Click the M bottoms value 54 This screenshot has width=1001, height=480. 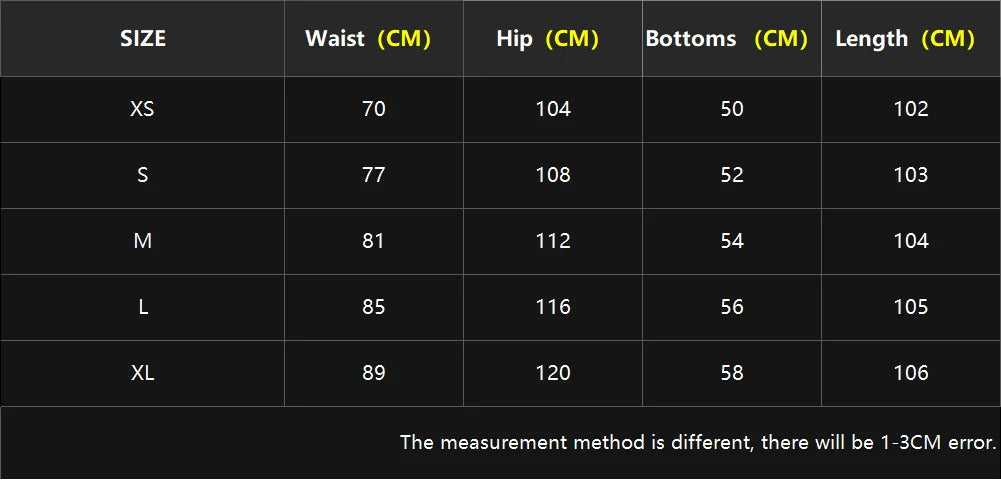click(732, 240)
